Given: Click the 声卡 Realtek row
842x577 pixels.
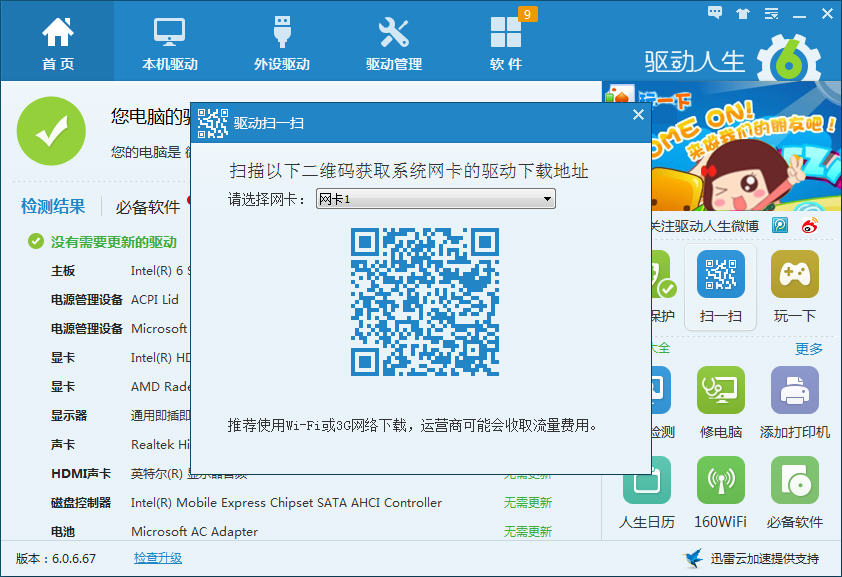Looking at the screenshot, I should (120, 445).
